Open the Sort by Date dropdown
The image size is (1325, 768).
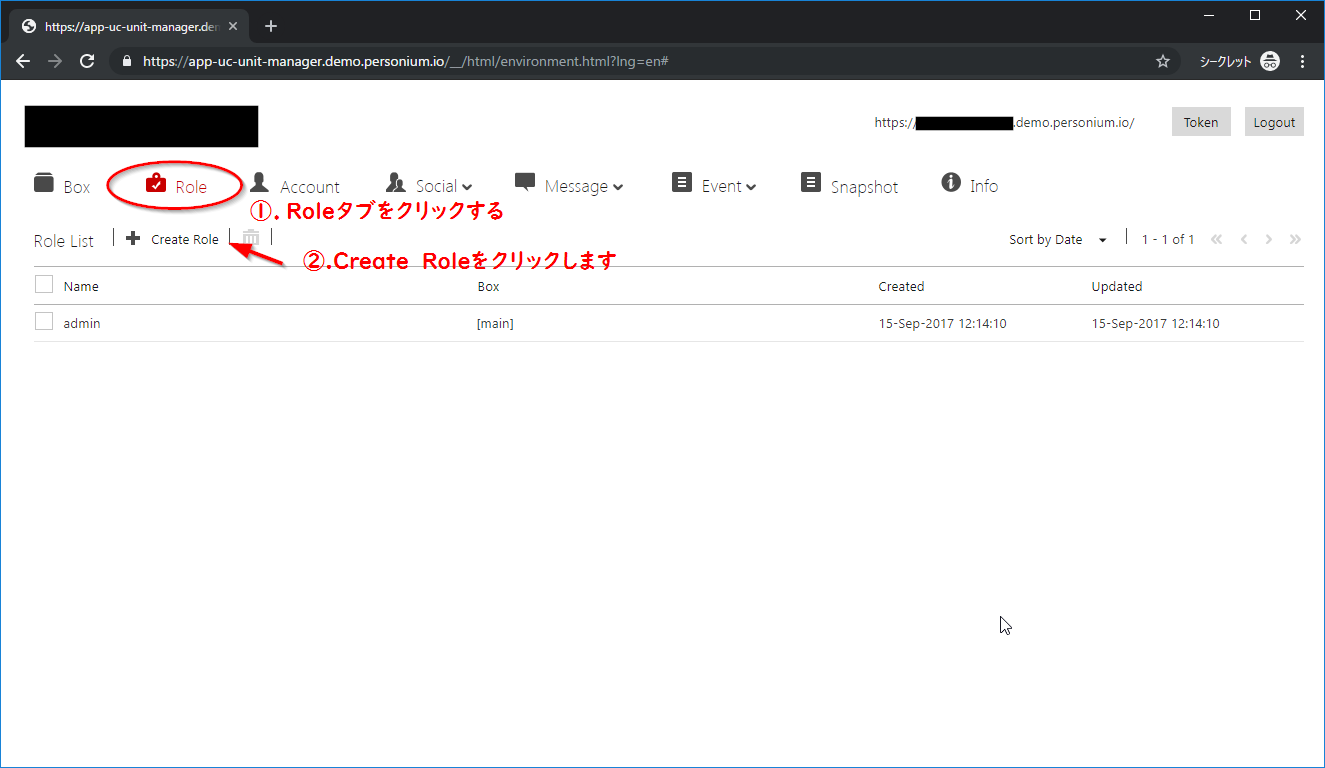[1058, 240]
